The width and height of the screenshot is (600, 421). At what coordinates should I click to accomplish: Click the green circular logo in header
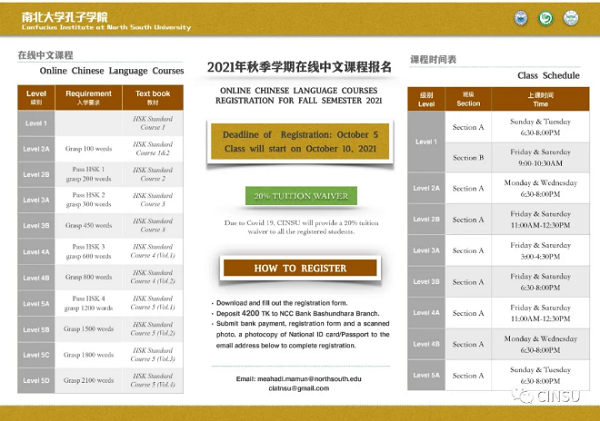546,18
